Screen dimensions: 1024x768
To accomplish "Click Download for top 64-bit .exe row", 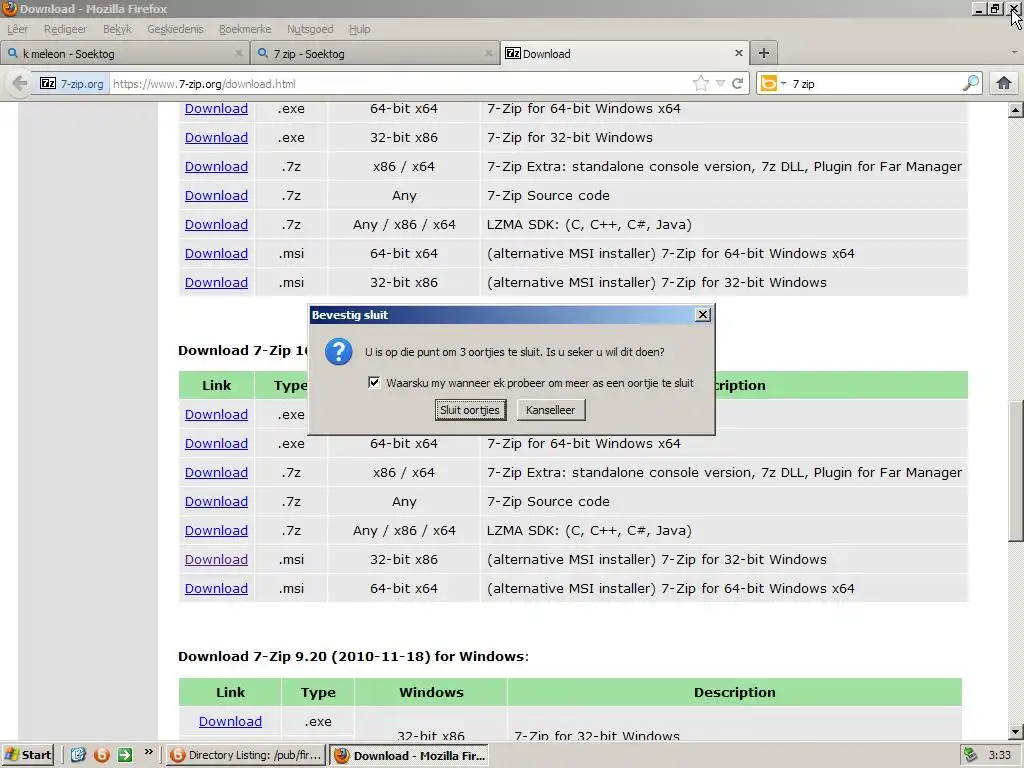I will click(216, 108).
